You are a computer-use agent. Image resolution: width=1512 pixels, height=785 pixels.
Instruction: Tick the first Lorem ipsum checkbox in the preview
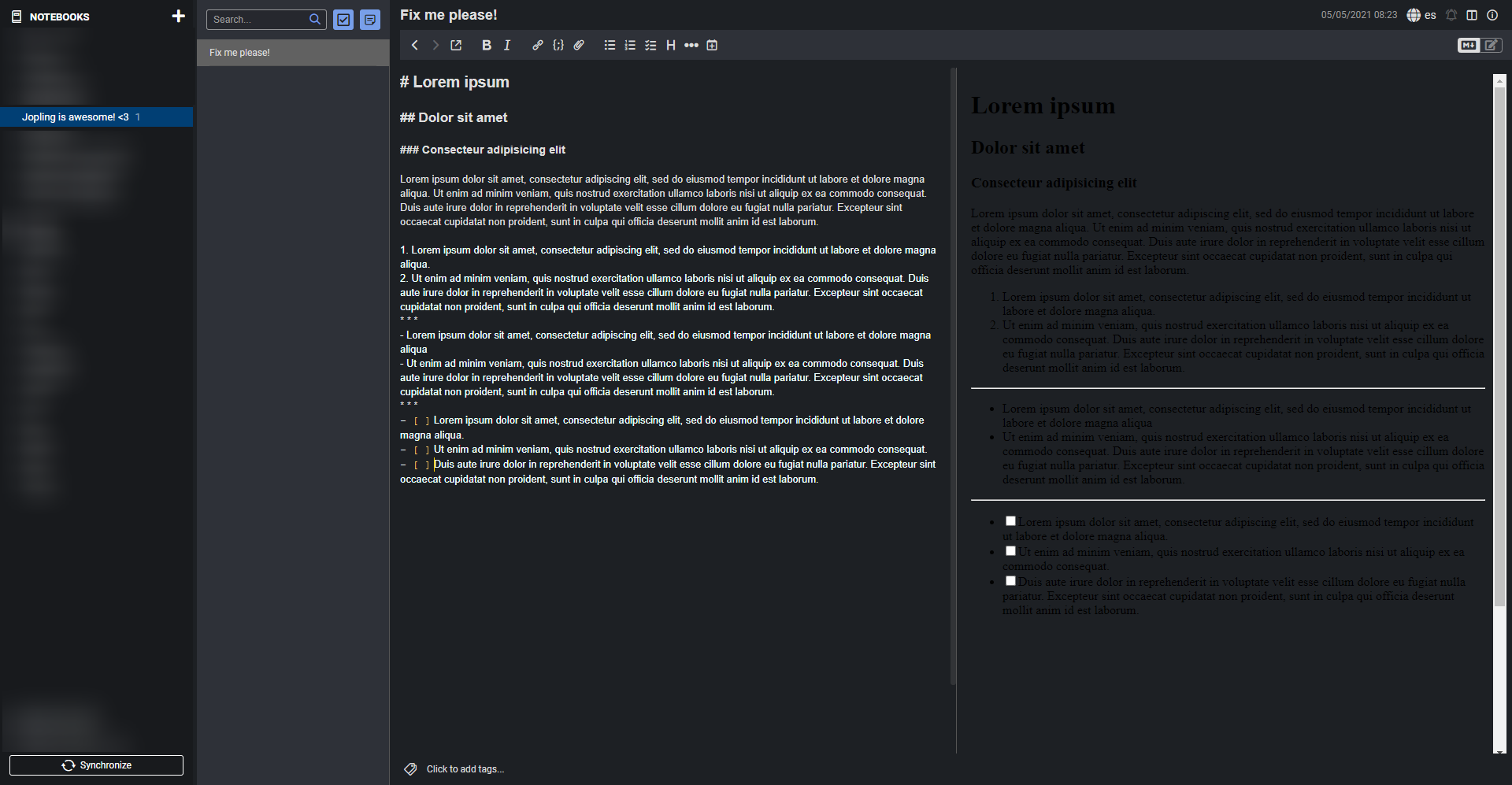[1010, 521]
